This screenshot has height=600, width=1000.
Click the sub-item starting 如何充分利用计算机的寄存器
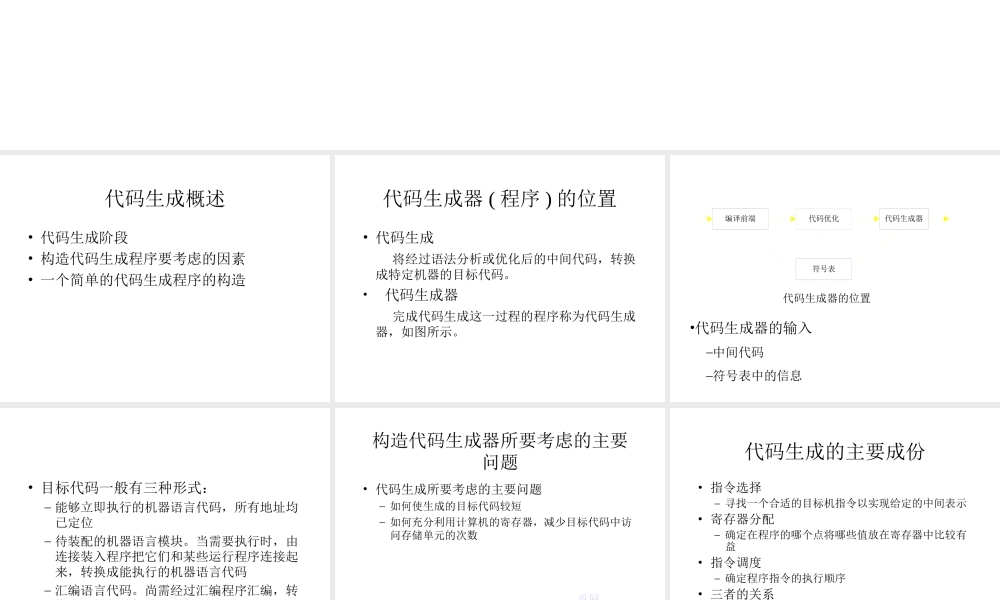[511, 529]
